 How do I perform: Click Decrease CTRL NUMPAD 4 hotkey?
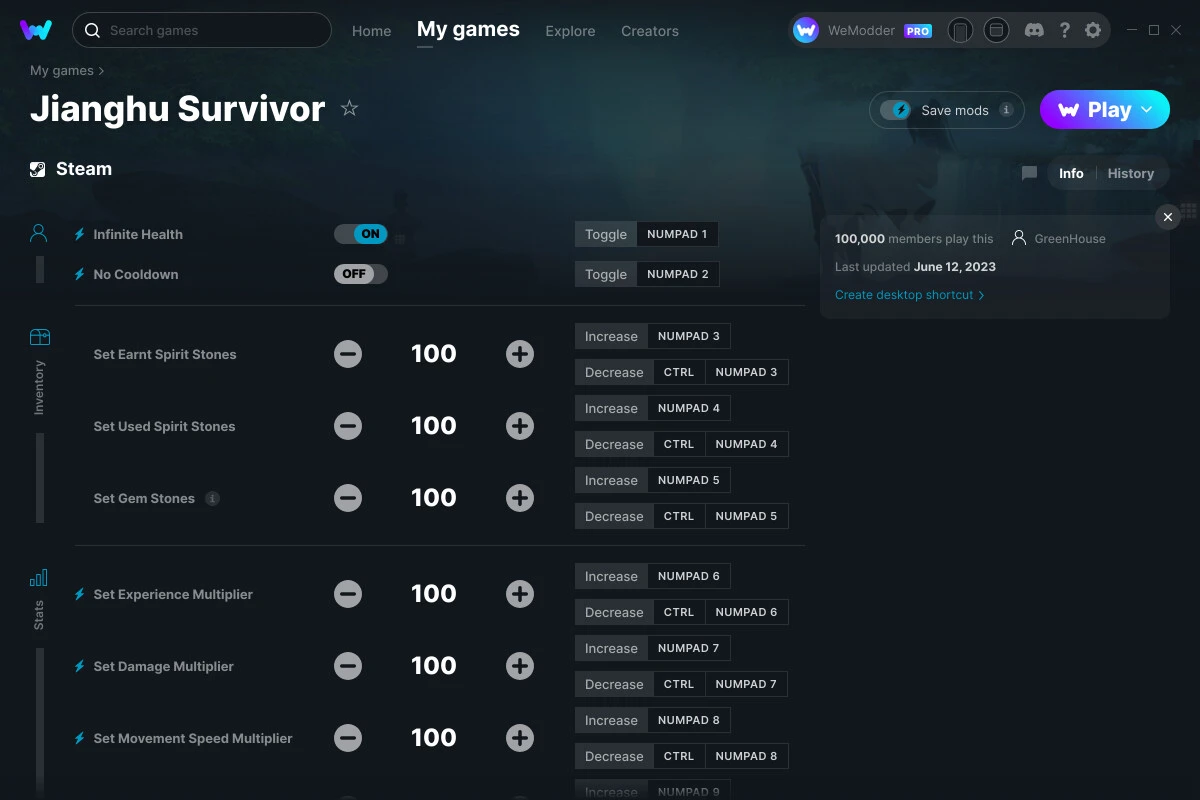click(681, 444)
